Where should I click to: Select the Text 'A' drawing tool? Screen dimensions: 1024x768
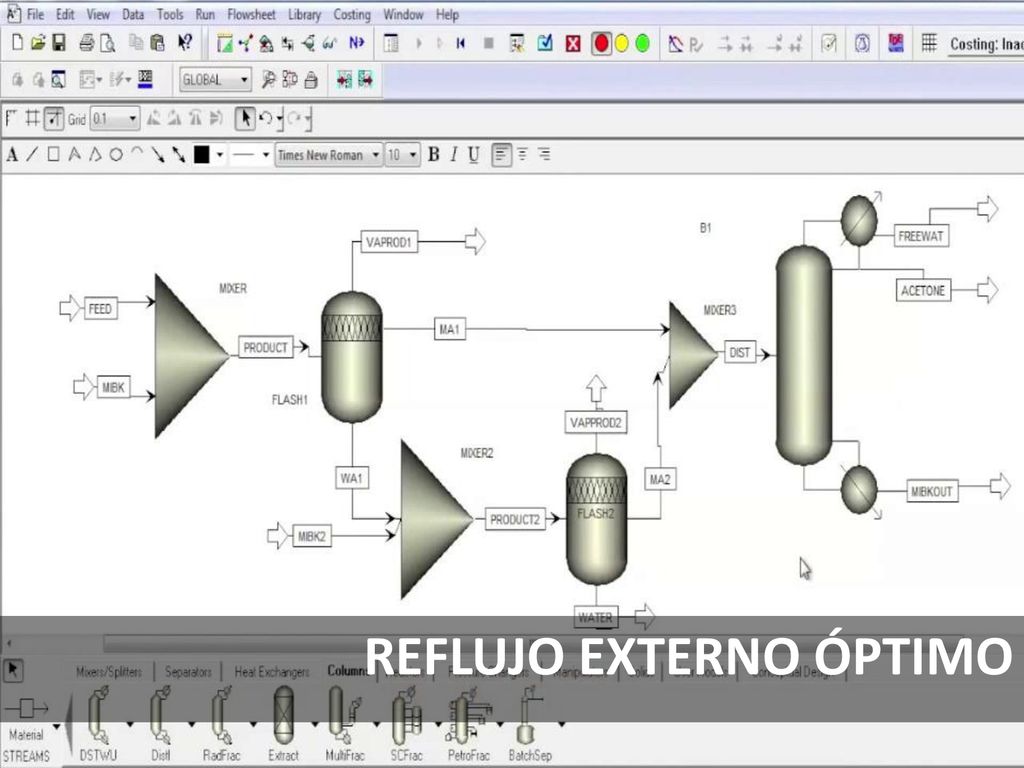coord(12,155)
